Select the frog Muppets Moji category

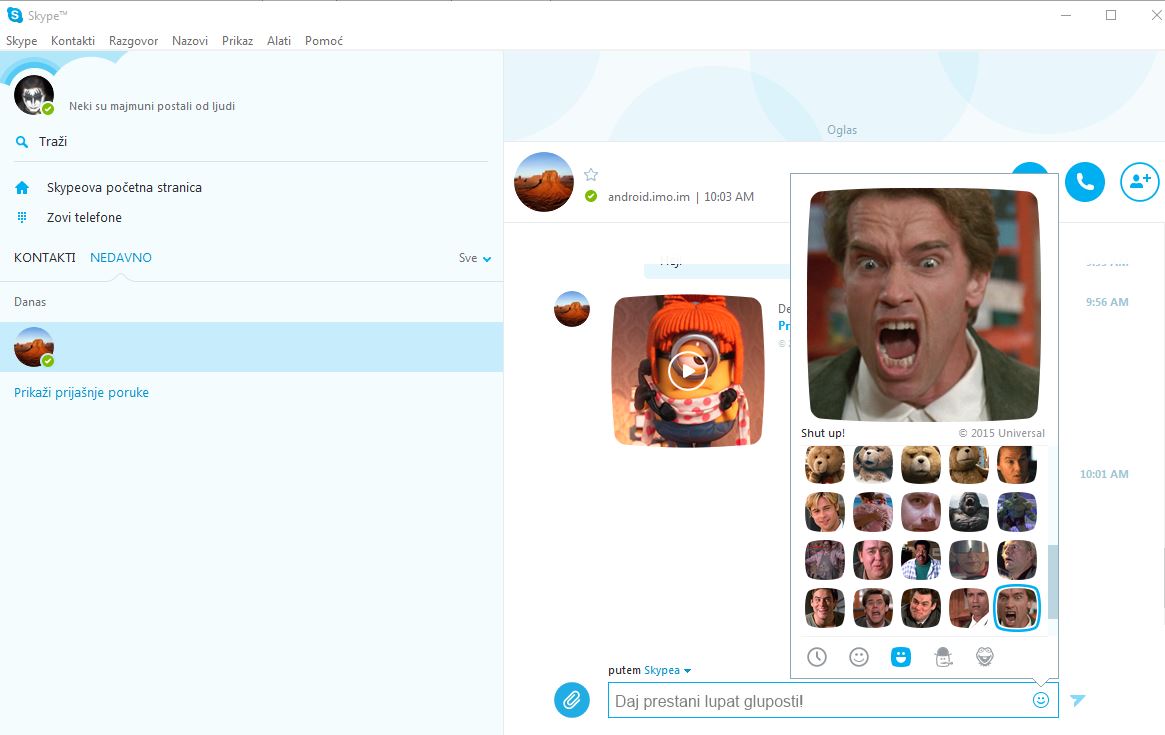click(x=985, y=657)
